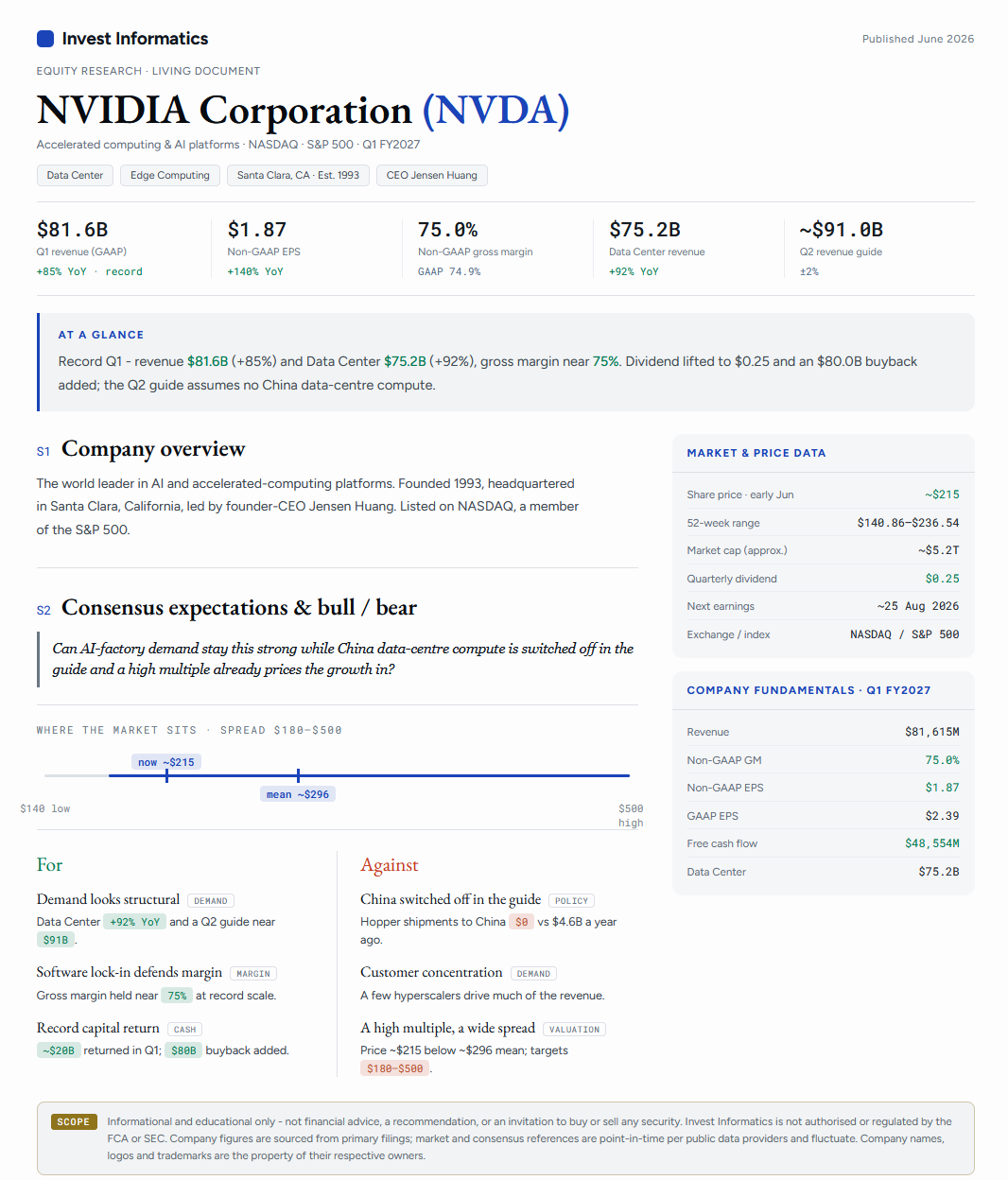Click the $0 red highlight chip

pos(522,922)
